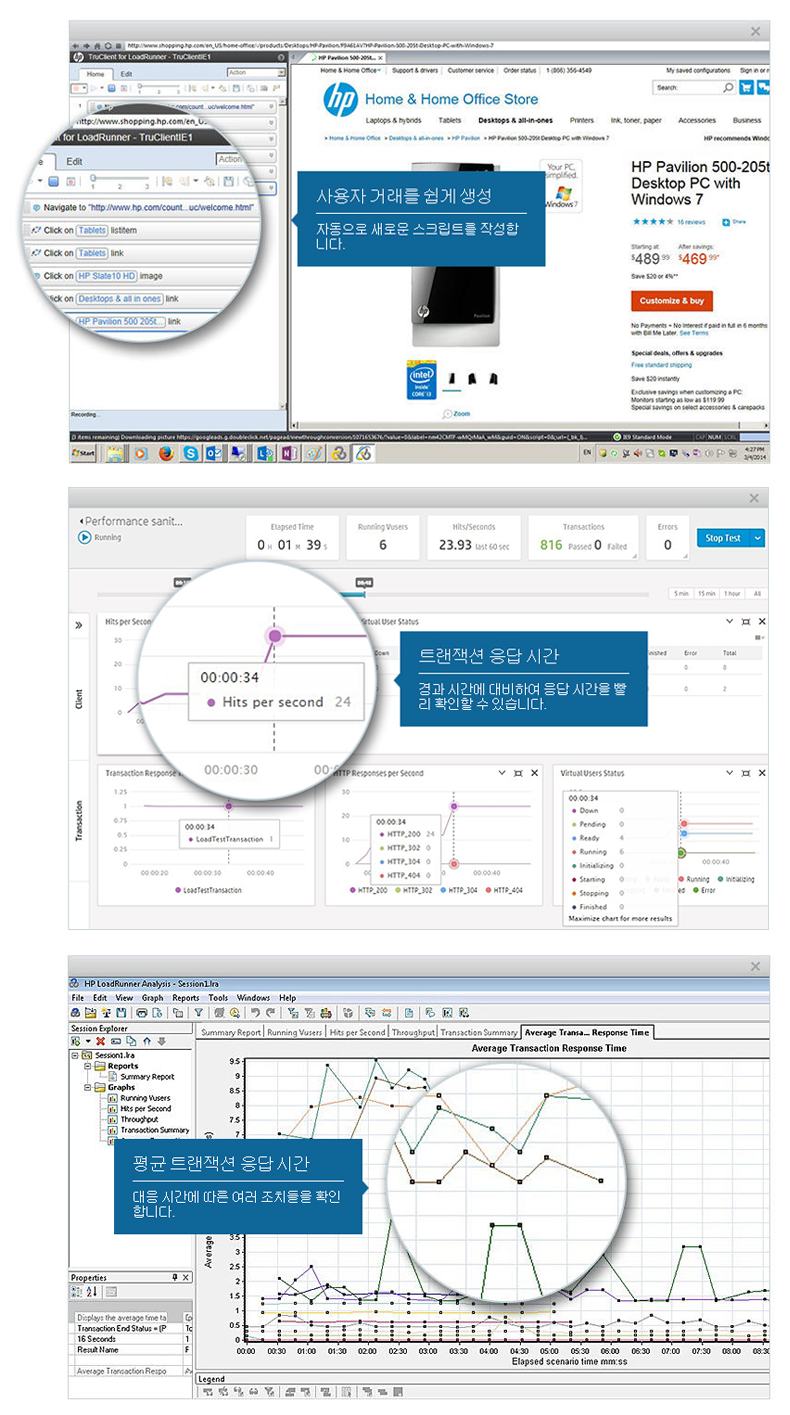Close the HTTP Responses per Second panel
The image size is (790, 1415).
coord(534,773)
